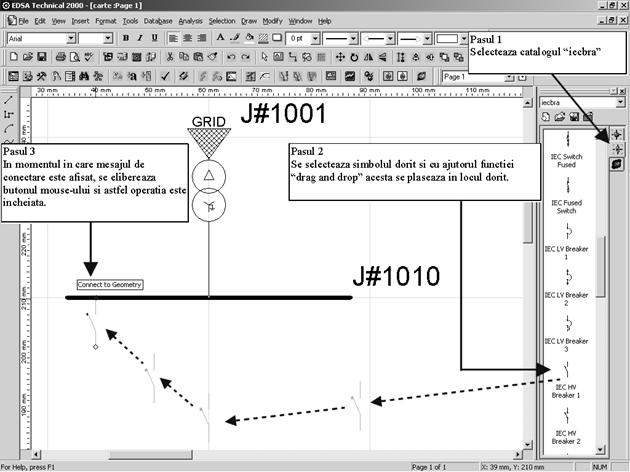Click the Print icon in toolbar

(60, 57)
